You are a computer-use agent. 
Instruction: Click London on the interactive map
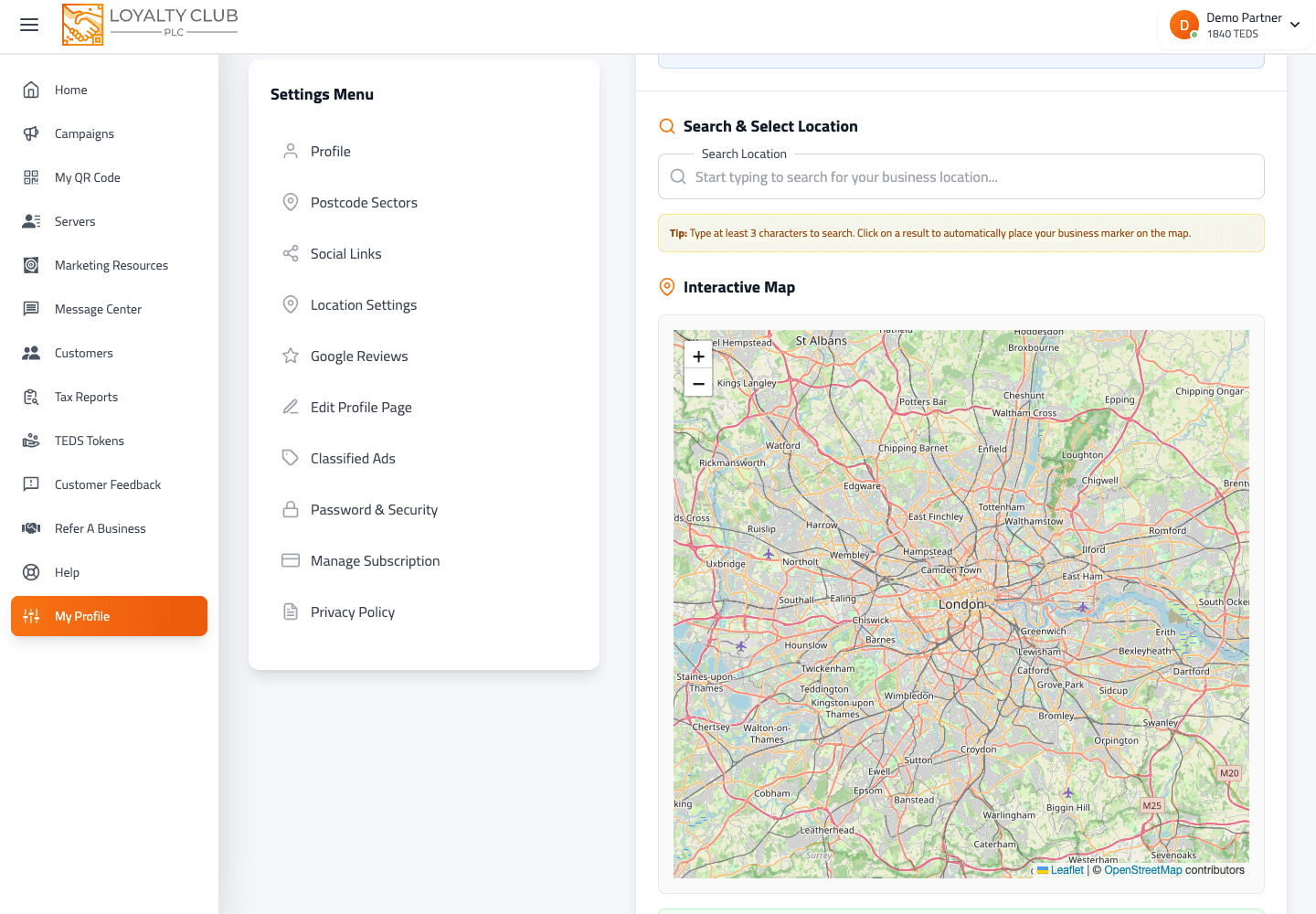(961, 604)
